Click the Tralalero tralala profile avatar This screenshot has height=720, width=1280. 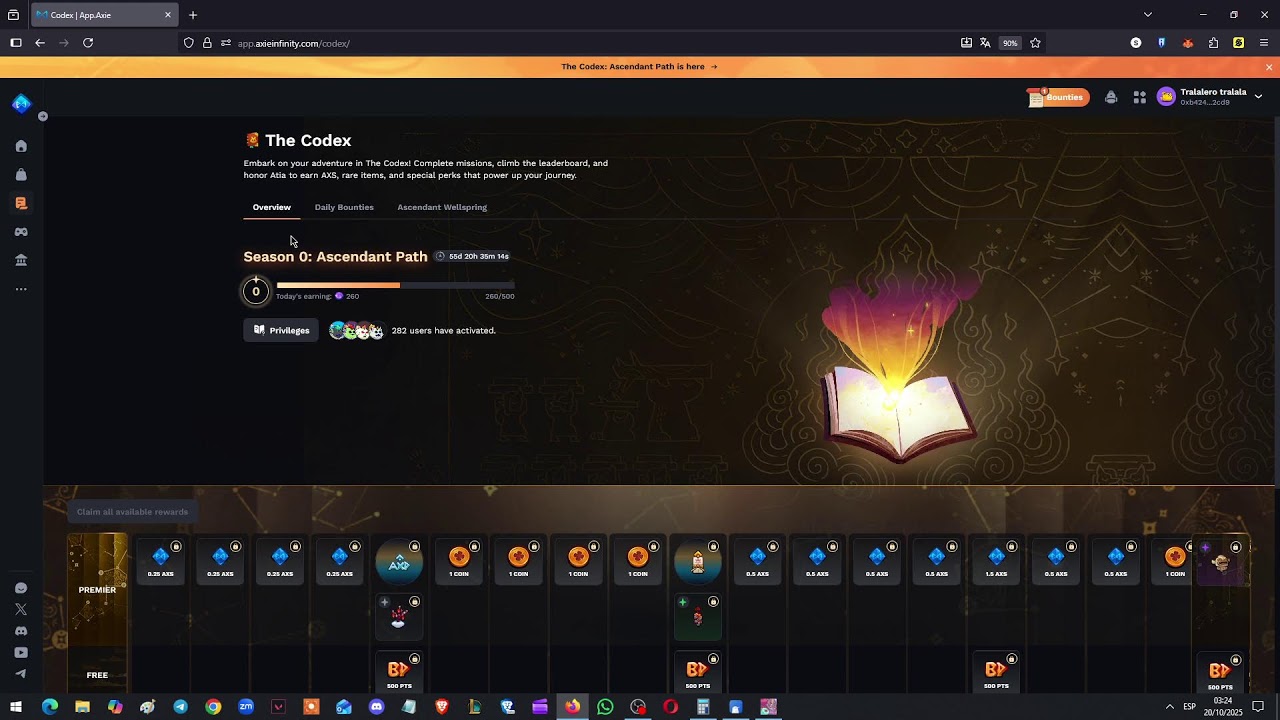pos(1166,96)
